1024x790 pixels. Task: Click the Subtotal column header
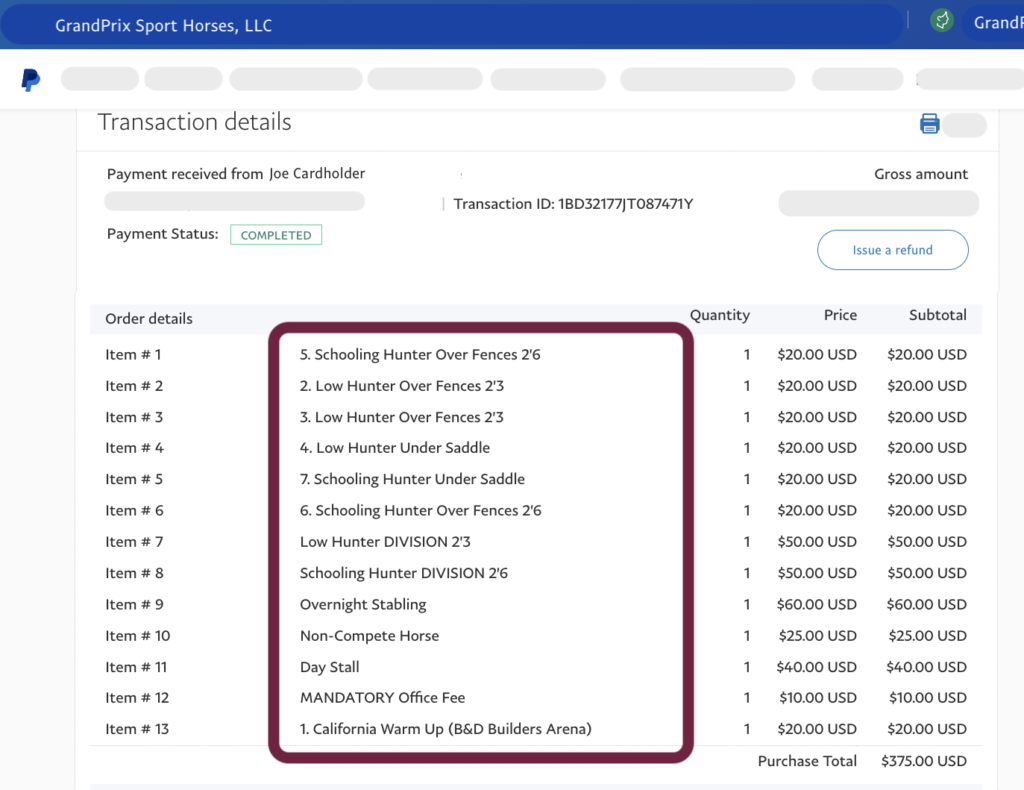point(938,315)
